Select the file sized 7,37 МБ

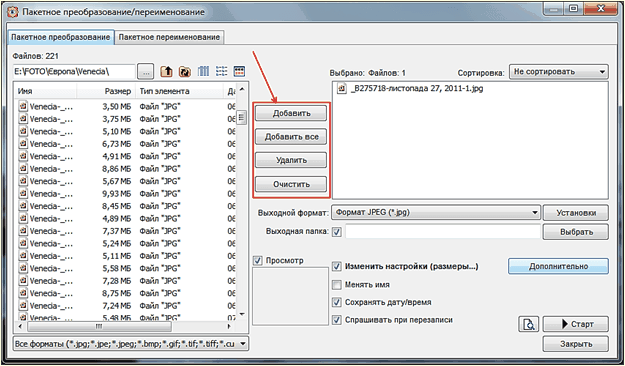coord(126,231)
